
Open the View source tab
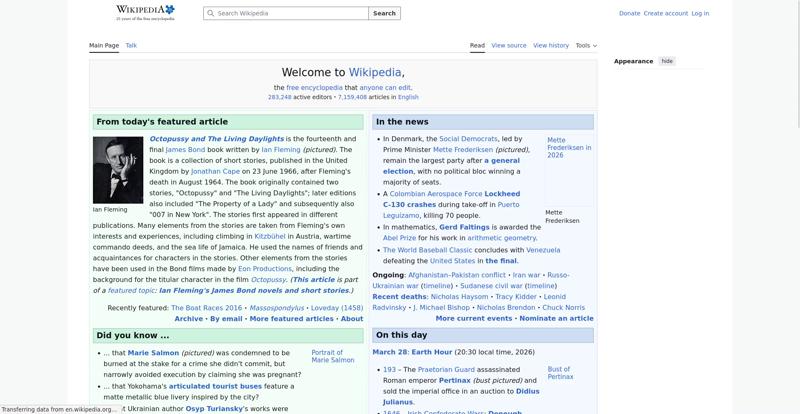508,45
